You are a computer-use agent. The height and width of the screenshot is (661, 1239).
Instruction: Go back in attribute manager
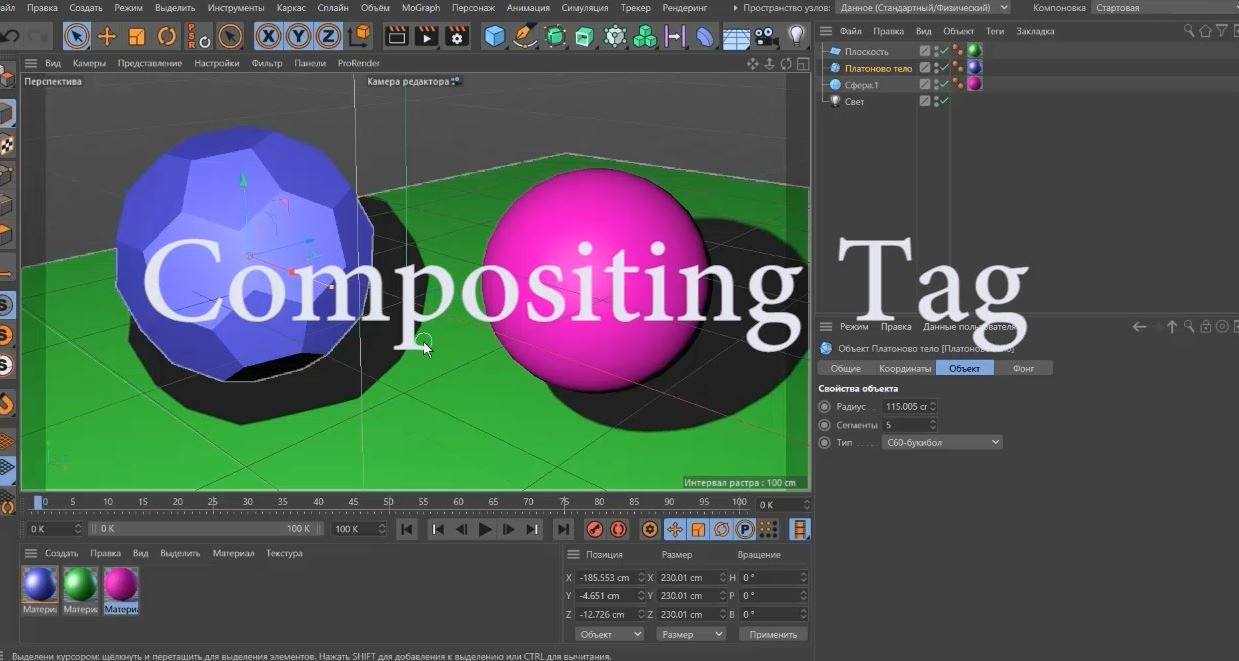tap(1139, 327)
